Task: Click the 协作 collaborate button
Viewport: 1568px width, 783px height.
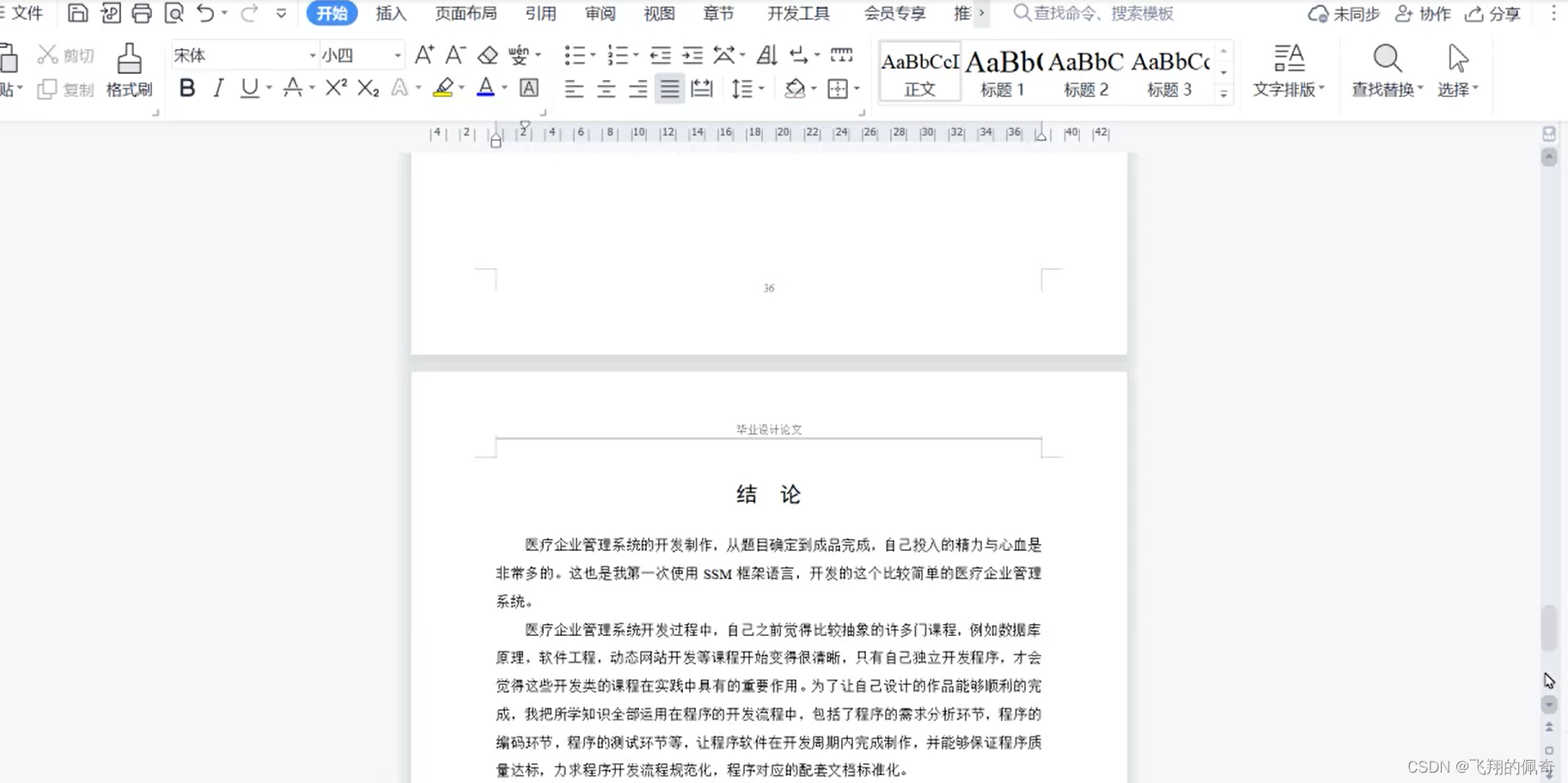Action: (1423, 14)
